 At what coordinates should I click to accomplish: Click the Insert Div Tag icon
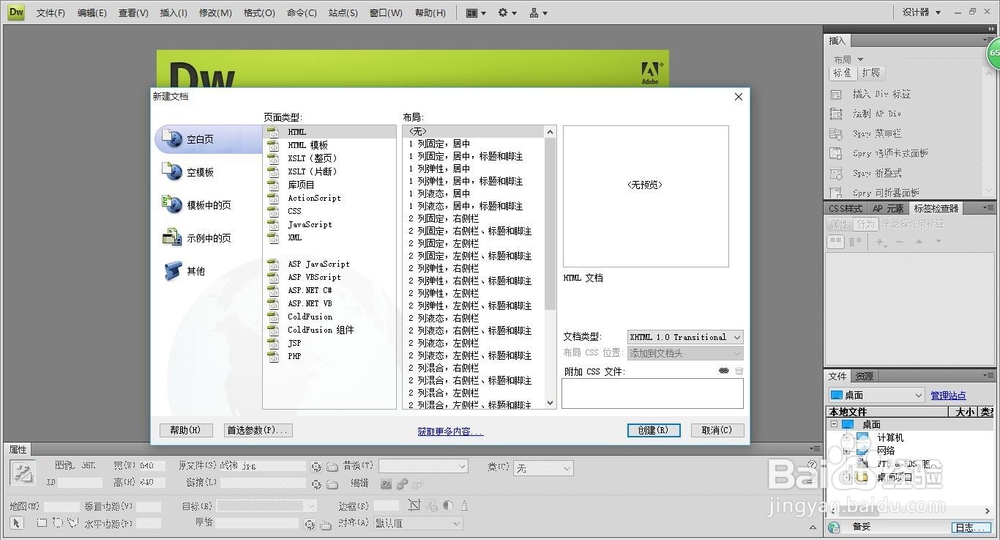835,94
